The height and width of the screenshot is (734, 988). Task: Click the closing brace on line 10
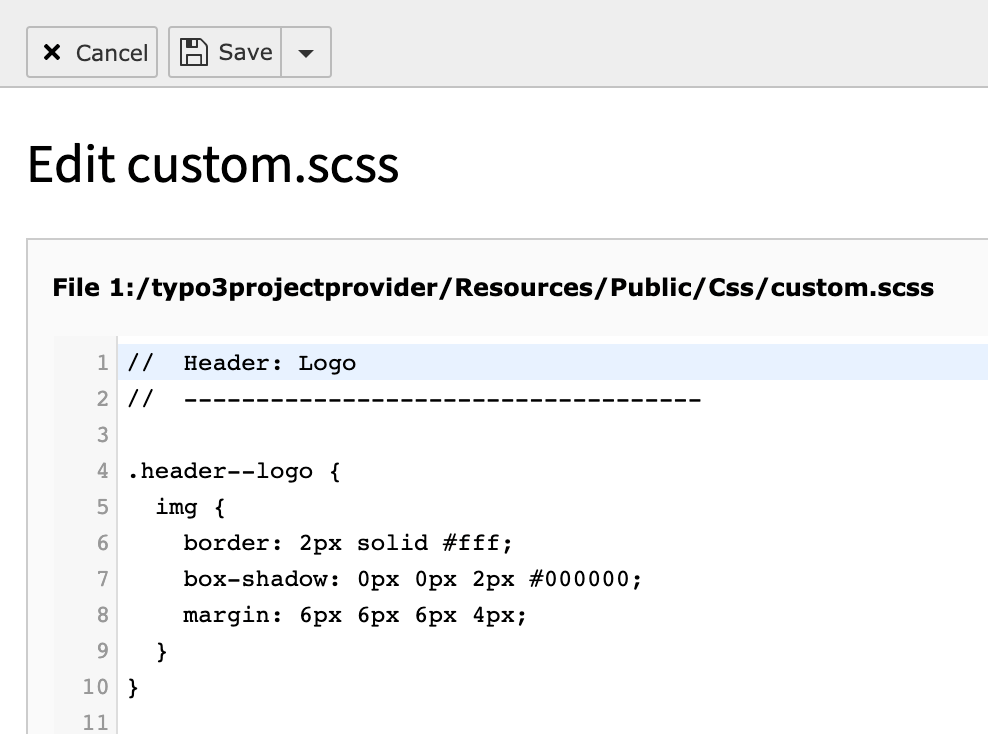134,688
